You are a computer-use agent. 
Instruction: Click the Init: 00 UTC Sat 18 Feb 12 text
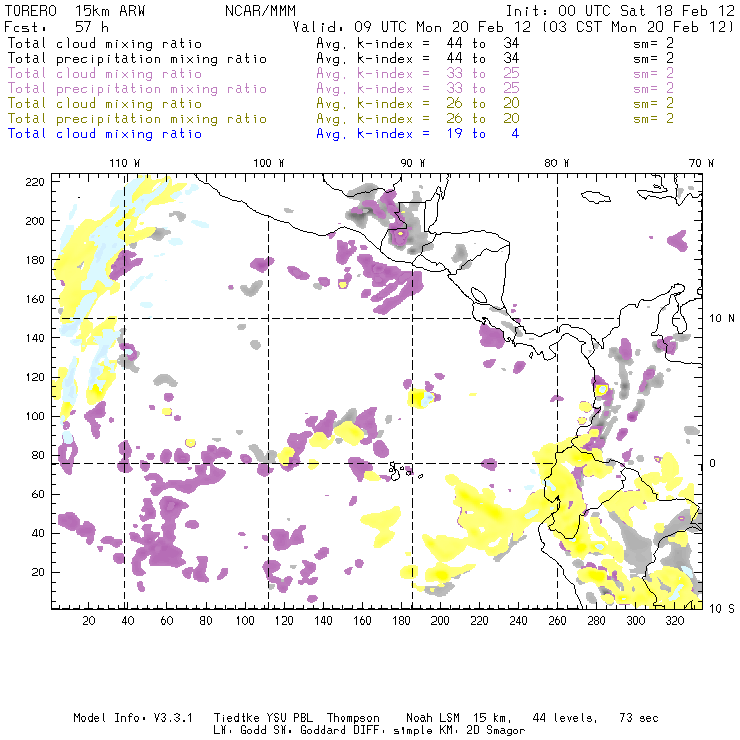click(620, 11)
